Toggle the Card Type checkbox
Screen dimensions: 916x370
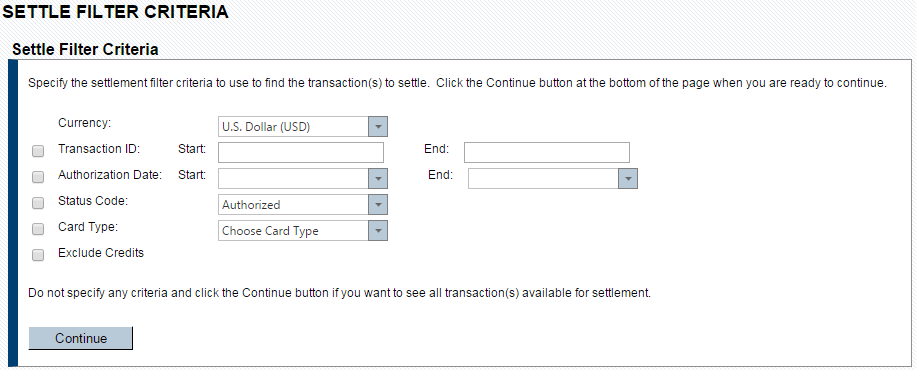pos(38,229)
